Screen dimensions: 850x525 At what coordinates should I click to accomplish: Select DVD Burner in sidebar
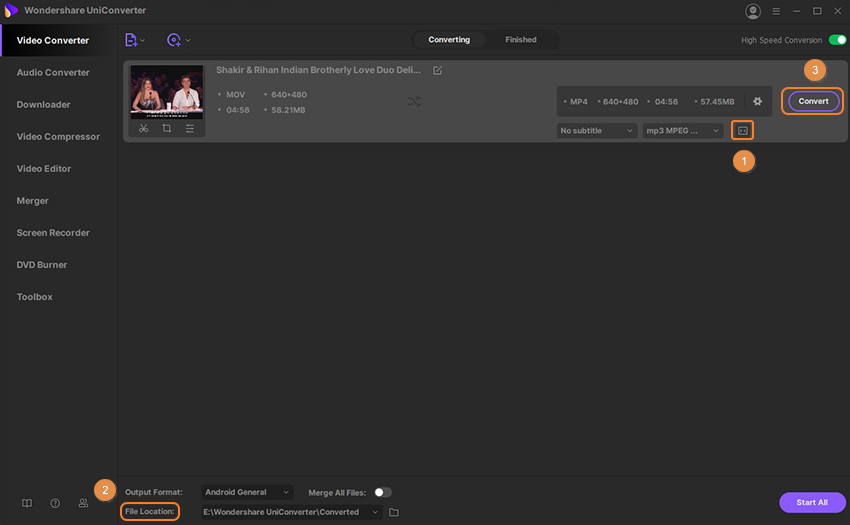[42, 264]
